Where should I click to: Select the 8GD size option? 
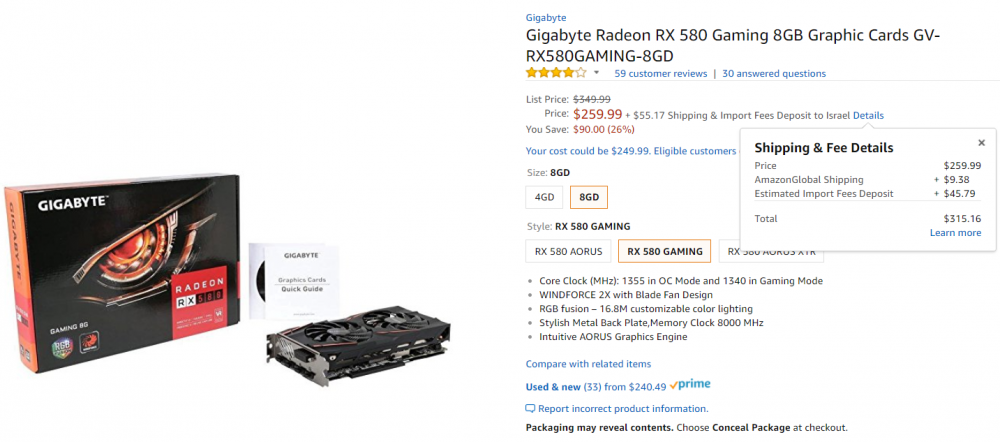pyautogui.click(x=589, y=197)
